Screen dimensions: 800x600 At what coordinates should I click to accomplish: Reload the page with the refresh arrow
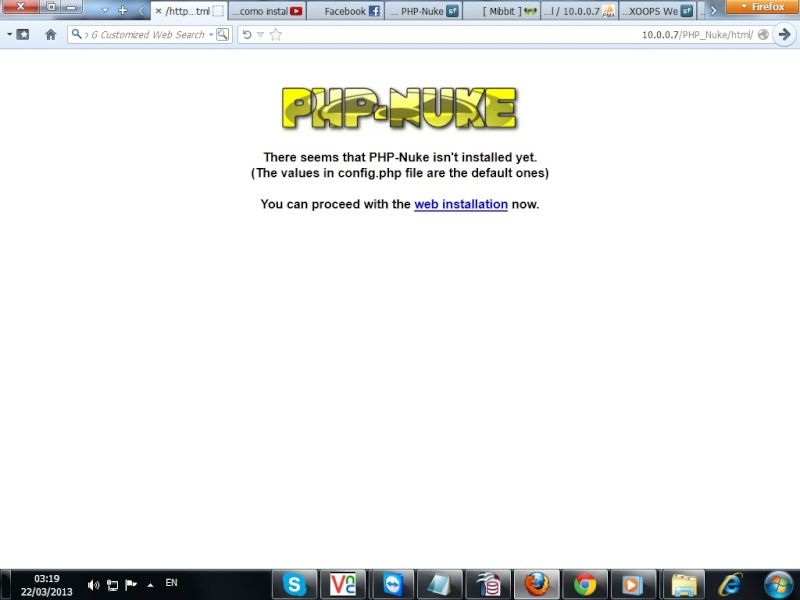(x=247, y=35)
